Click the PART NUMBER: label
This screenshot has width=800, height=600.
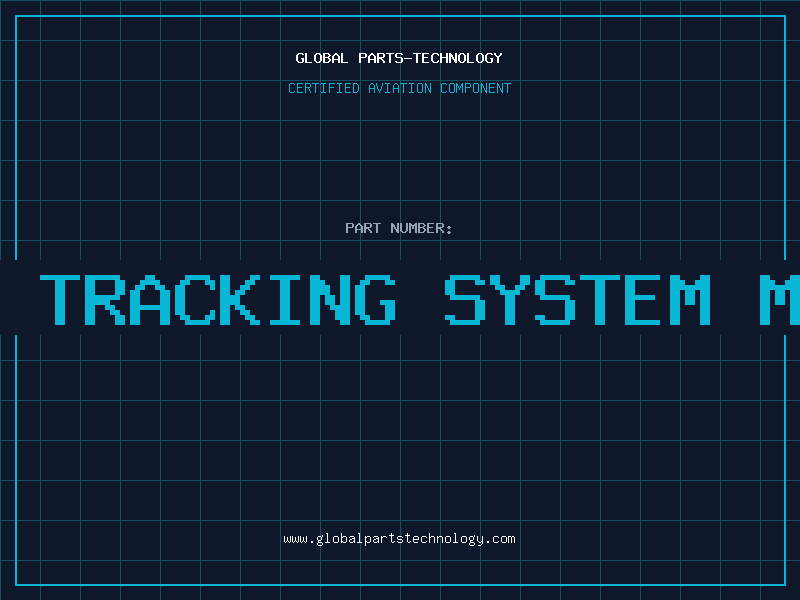tap(399, 228)
